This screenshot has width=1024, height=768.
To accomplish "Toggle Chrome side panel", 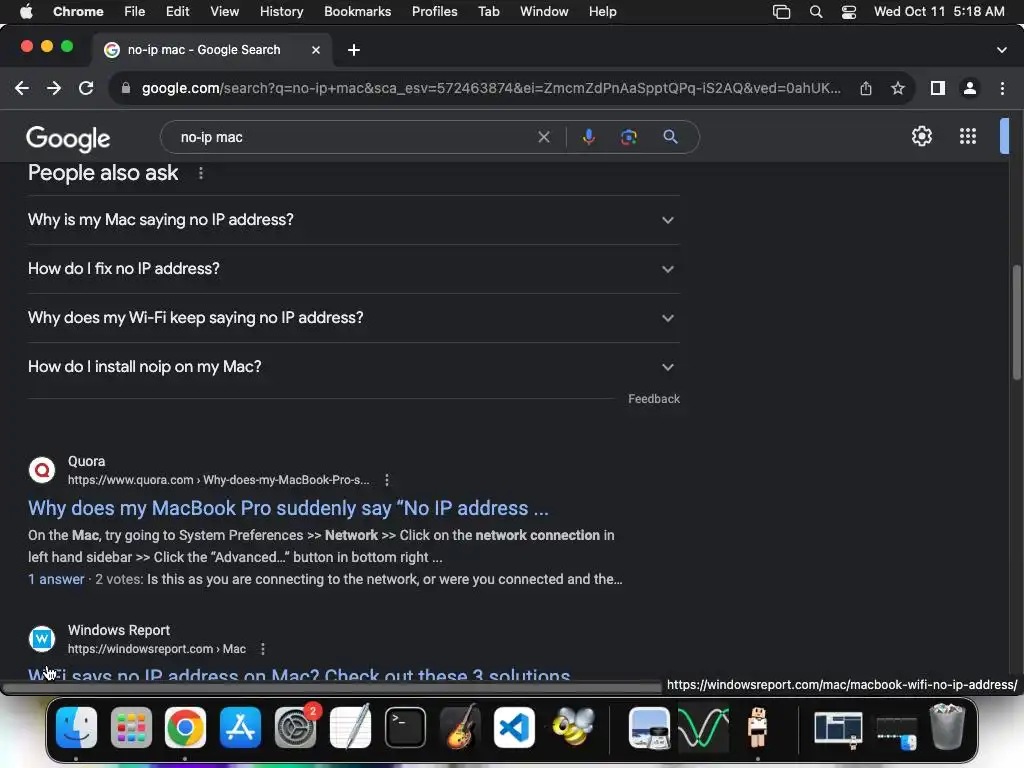I will coord(938,88).
